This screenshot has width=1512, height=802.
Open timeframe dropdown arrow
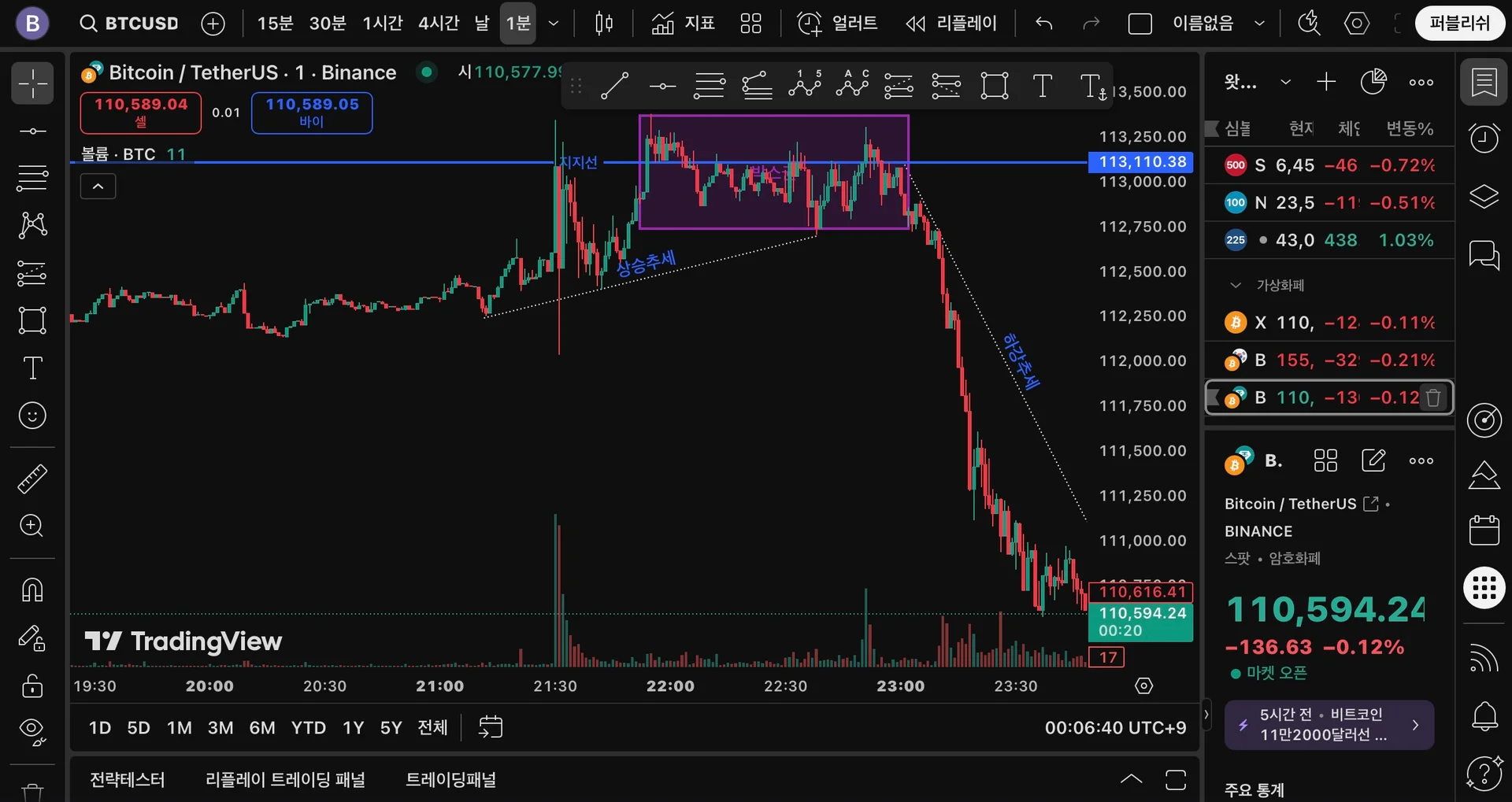click(x=554, y=24)
